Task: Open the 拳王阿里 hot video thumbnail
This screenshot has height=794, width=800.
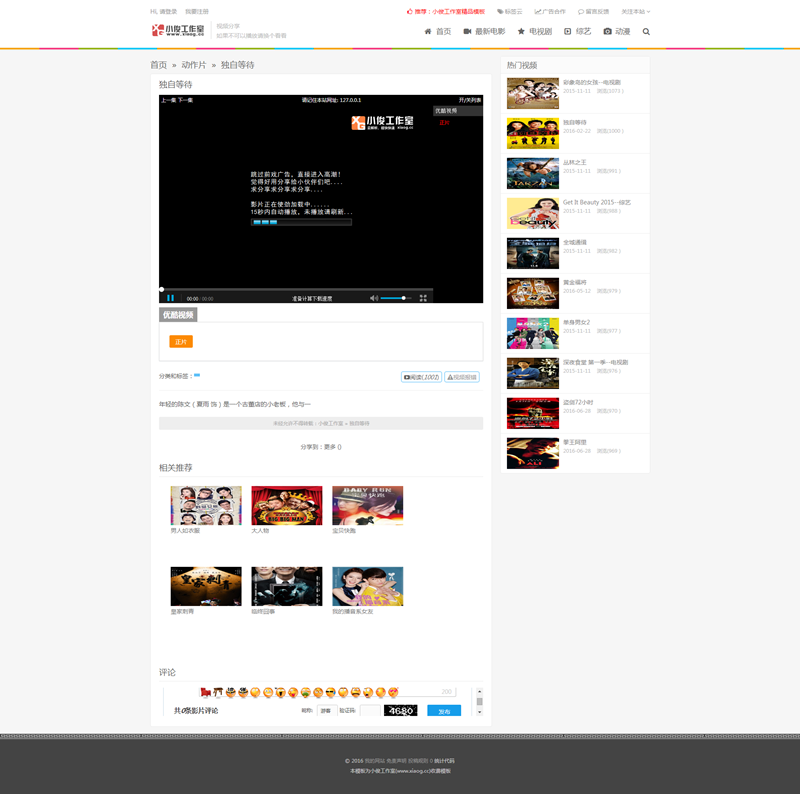Action: (x=533, y=453)
